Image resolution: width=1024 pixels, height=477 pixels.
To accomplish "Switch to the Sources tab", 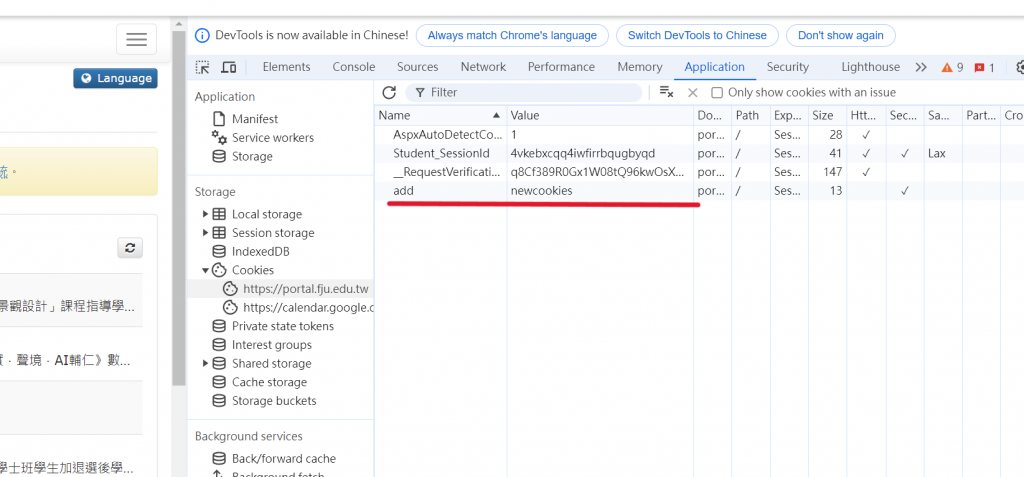I will click(x=417, y=67).
